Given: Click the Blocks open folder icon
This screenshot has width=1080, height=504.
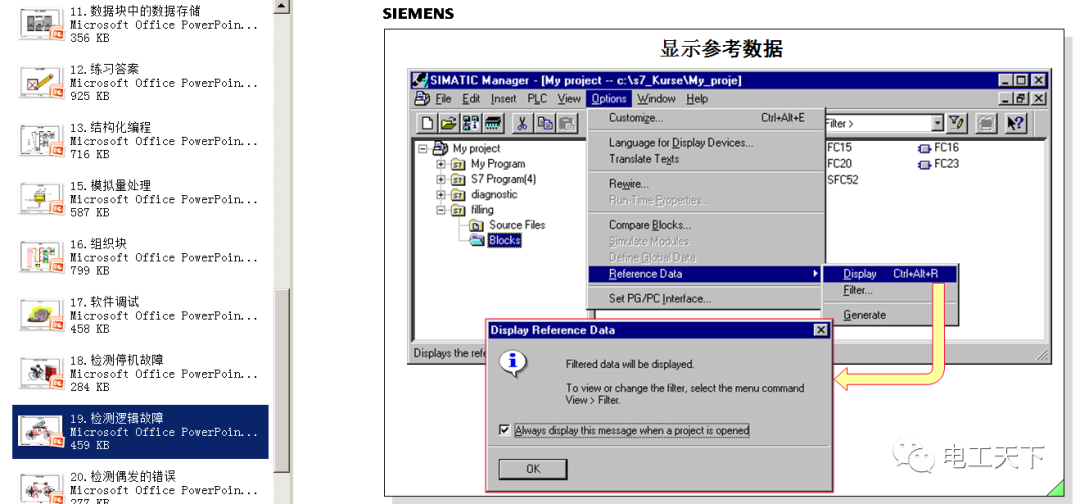Looking at the screenshot, I should [x=477, y=240].
